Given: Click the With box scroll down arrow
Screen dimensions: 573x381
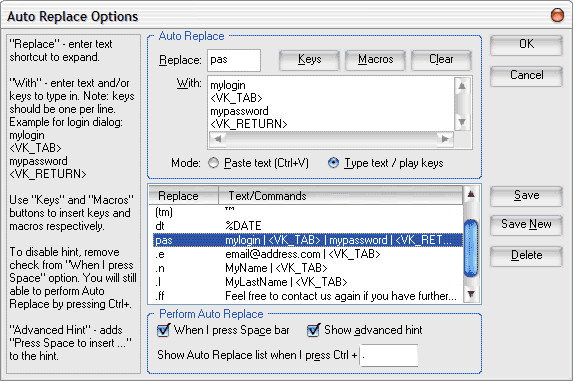Looking at the screenshot, I should (x=462, y=122).
